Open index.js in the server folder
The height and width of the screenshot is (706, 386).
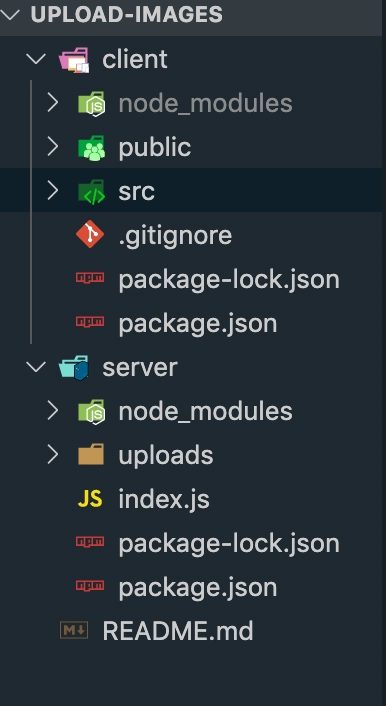(x=164, y=499)
